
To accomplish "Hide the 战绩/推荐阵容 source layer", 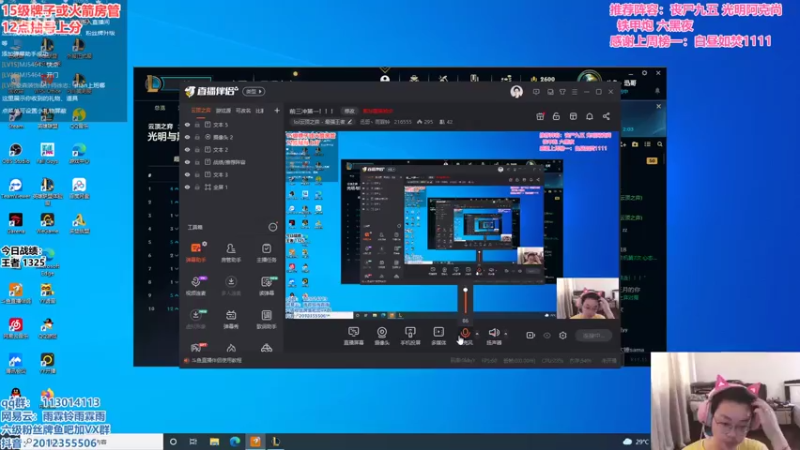I will pyautogui.click(x=188, y=162).
